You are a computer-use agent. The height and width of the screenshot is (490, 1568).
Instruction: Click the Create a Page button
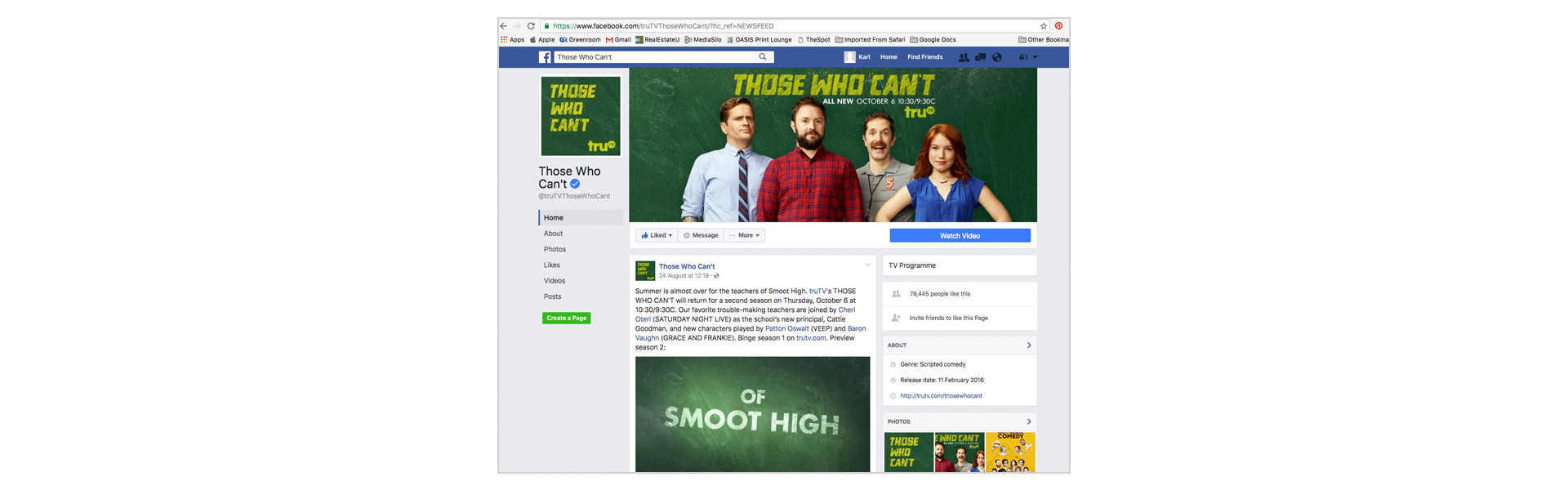[567, 318]
